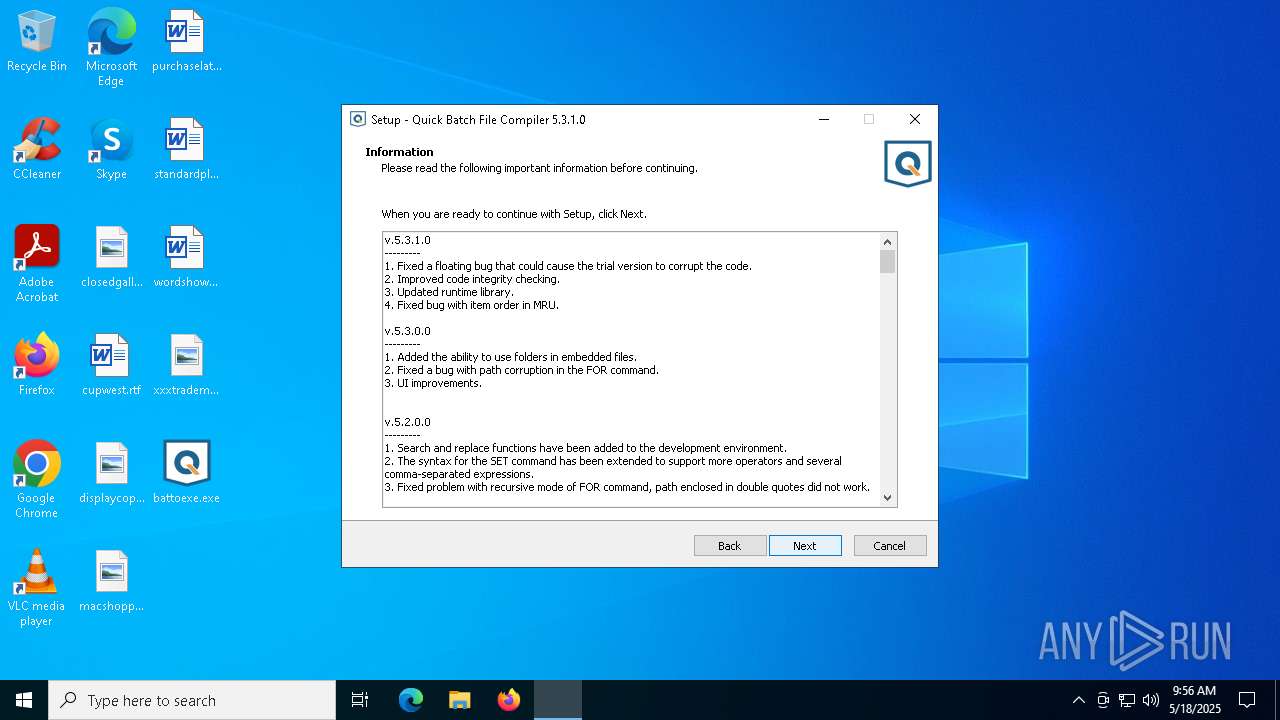Select the battoexe.exe installer icon
The image size is (1280, 720).
[186, 474]
